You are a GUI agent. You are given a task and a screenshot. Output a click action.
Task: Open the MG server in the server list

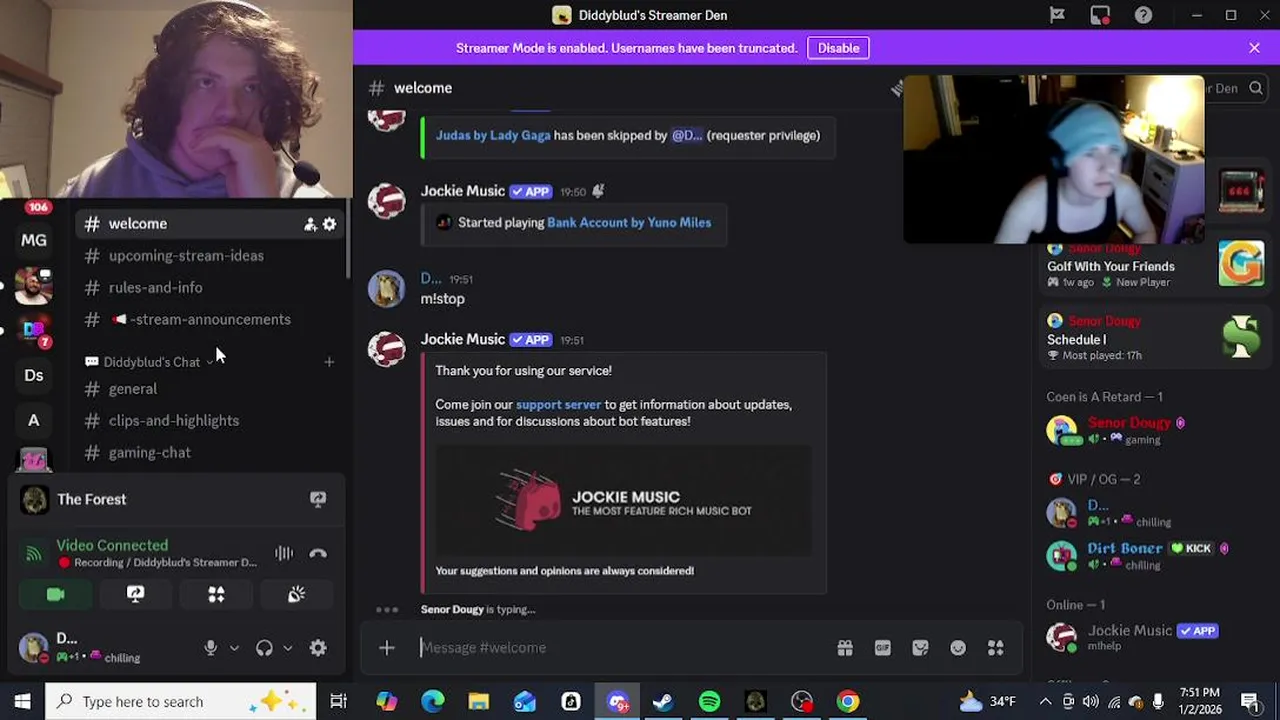[34, 240]
